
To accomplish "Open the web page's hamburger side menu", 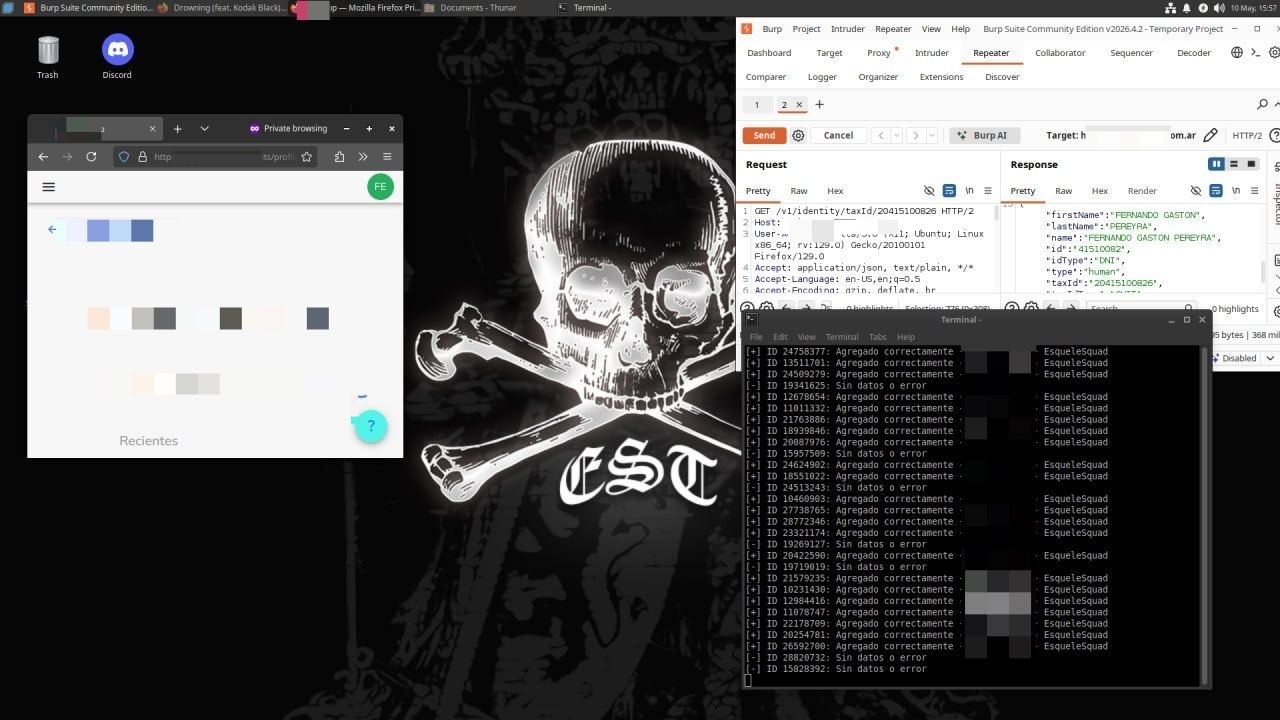I will click(x=48, y=186).
